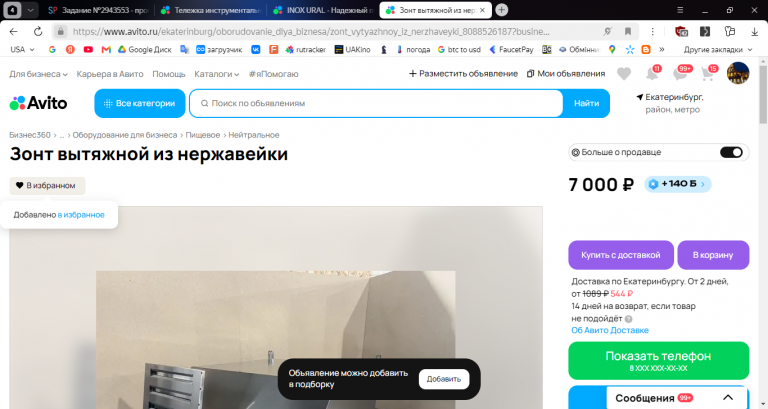Expand the Для бизнеса dropdown
The height and width of the screenshot is (409, 768).
38,74
